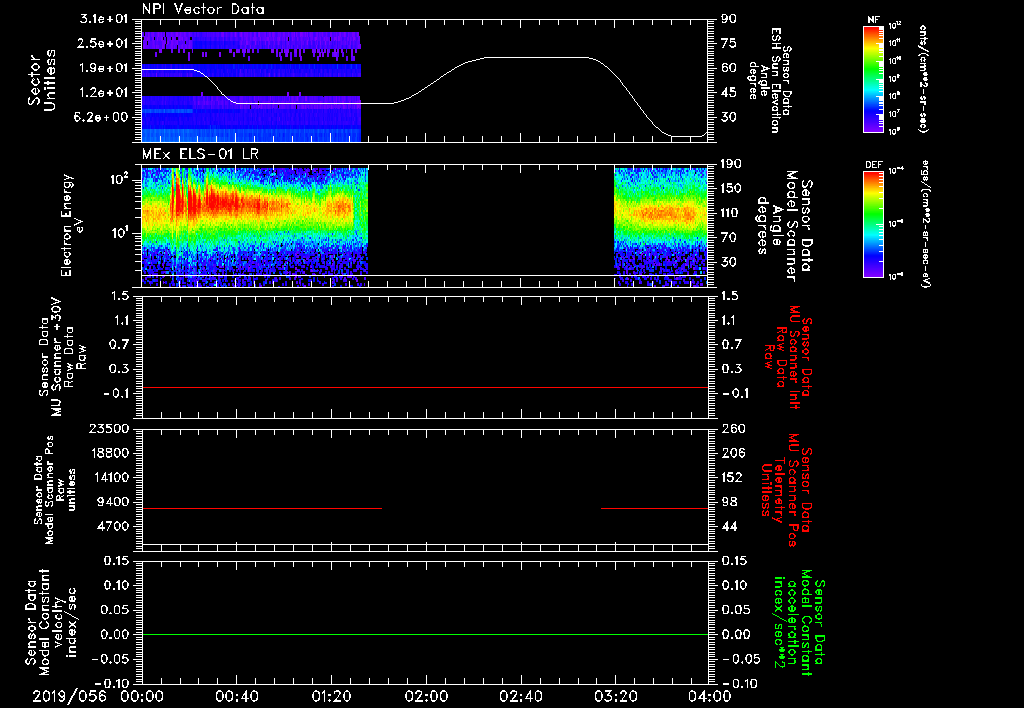Screen dimensions: 1024x708
Task: Click the 90 degree elevation tick label
Action: 729,19
